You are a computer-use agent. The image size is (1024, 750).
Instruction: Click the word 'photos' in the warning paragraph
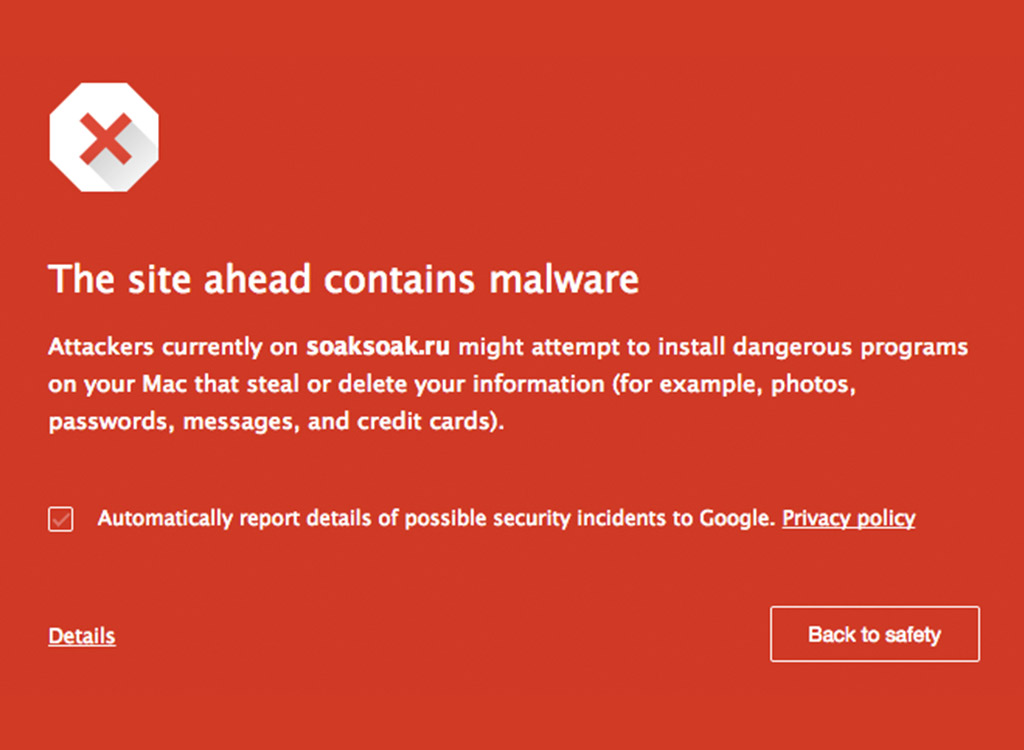pos(810,385)
